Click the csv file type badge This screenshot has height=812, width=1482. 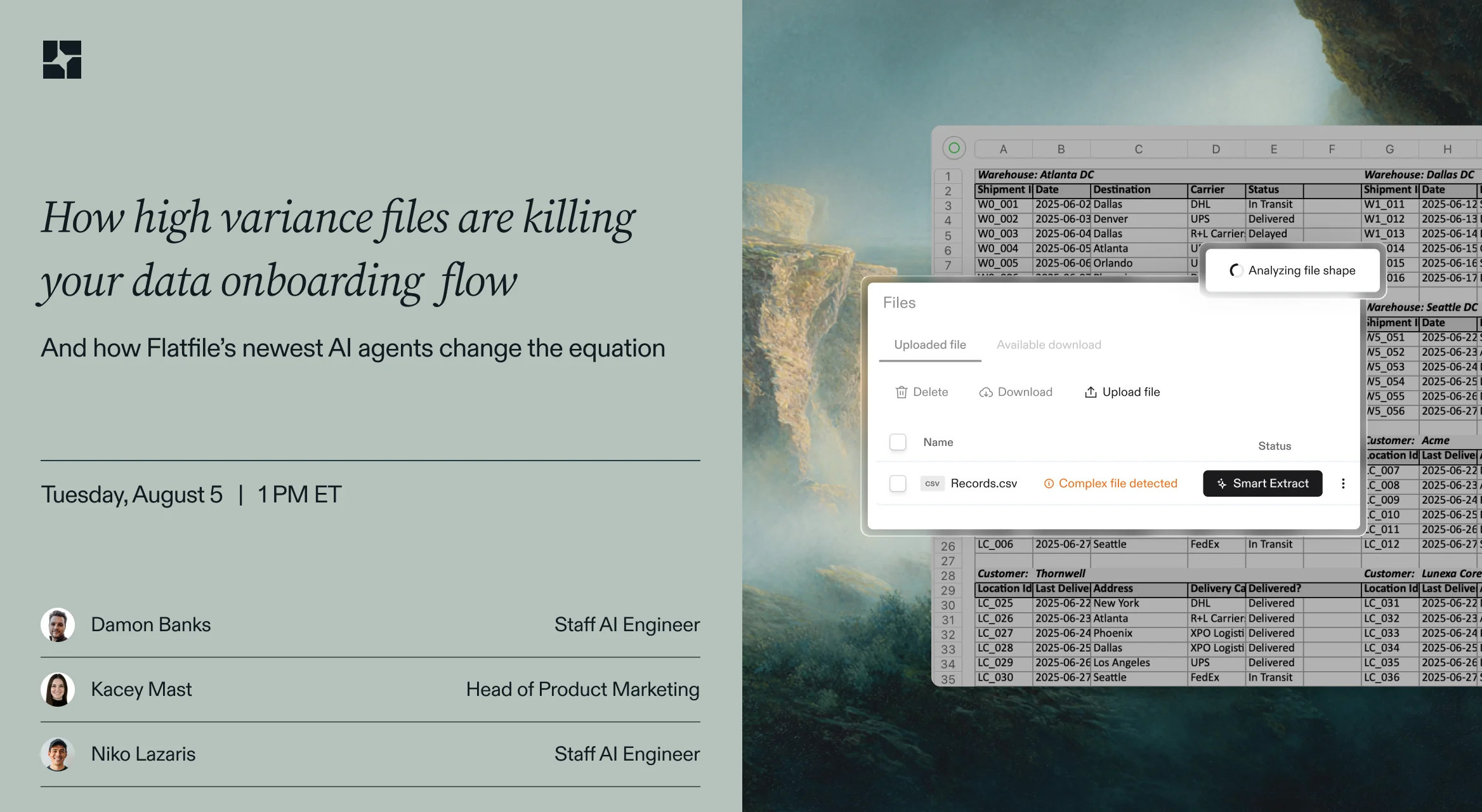tap(932, 483)
